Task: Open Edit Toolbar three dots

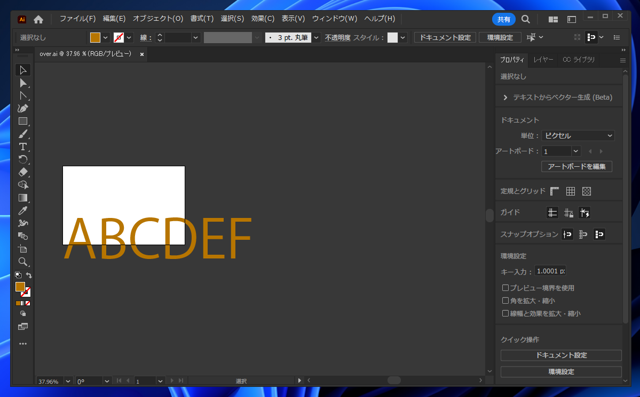Action: (23, 344)
